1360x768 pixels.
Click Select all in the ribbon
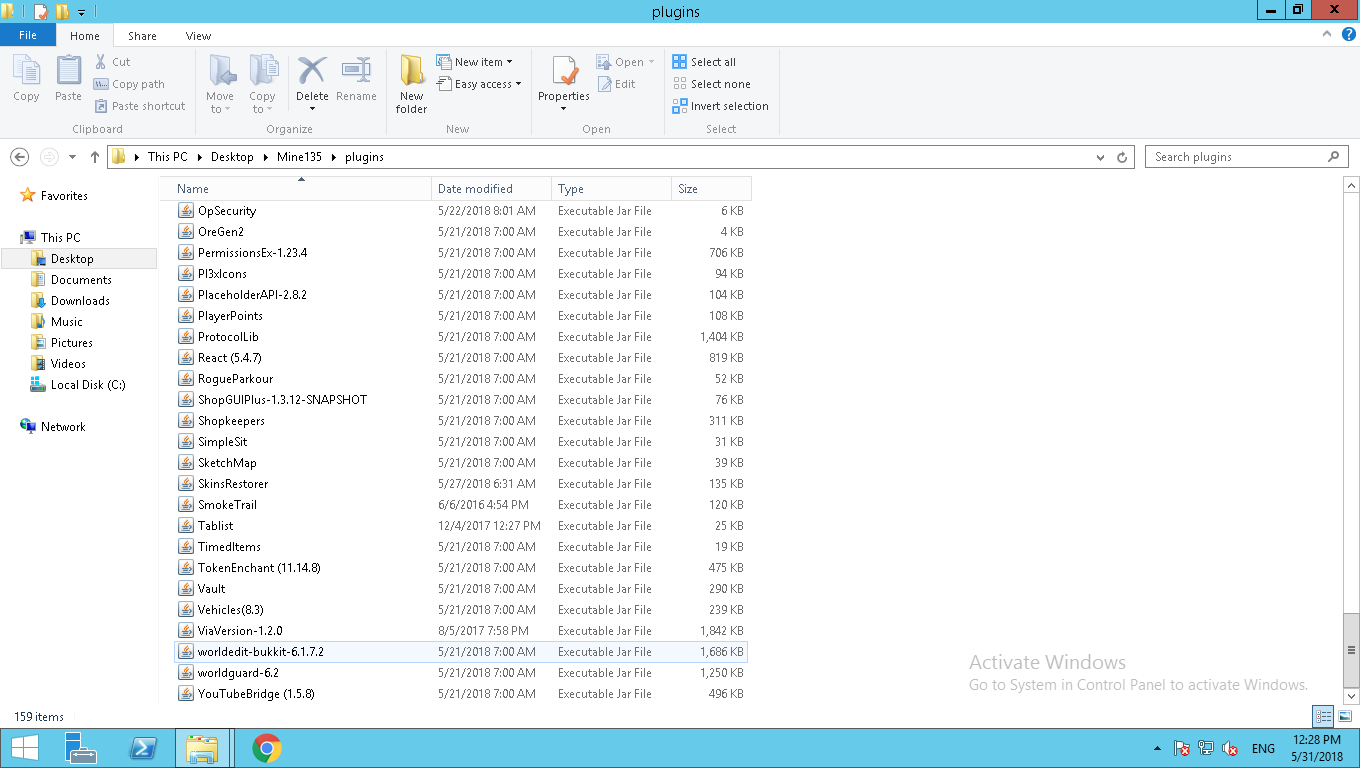pos(704,62)
